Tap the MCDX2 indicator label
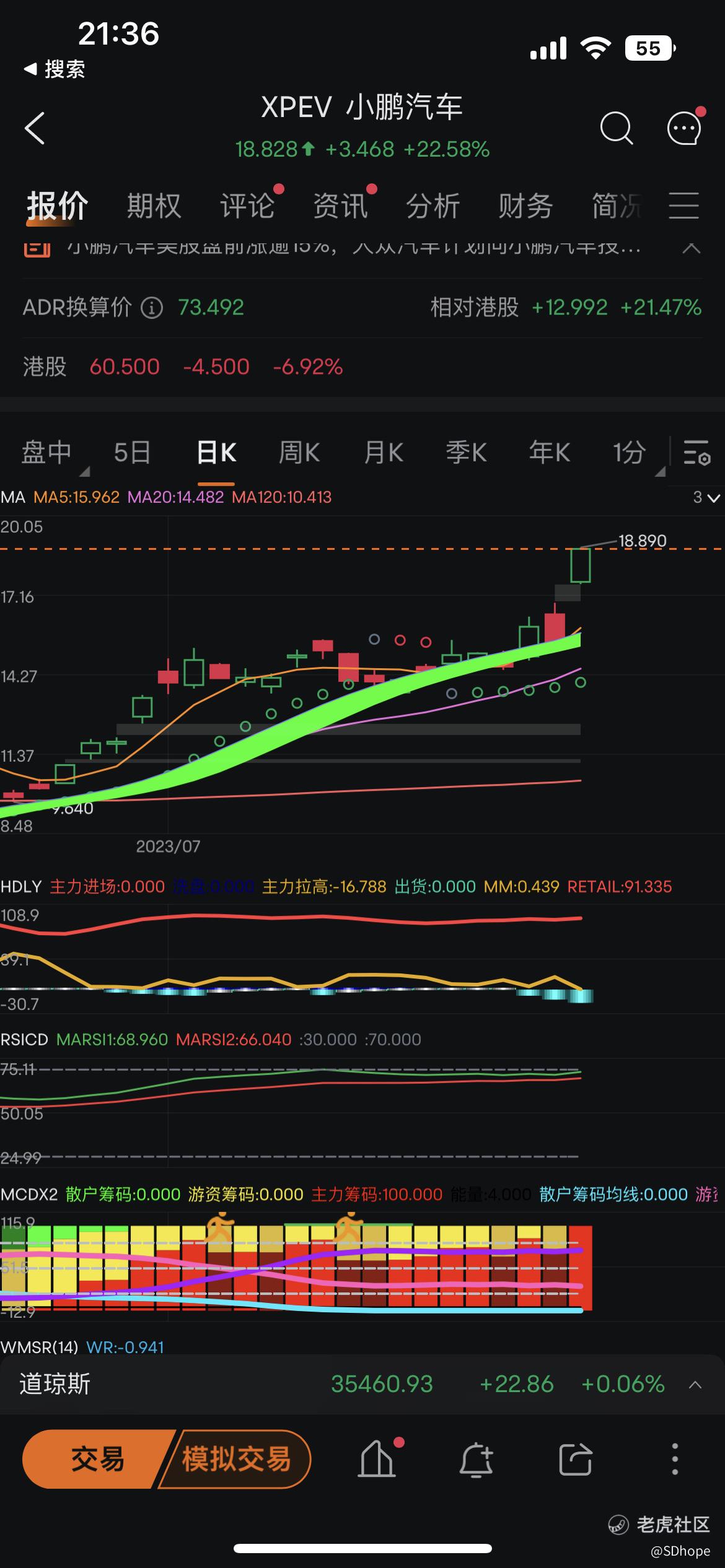Screen dimensions: 725x1568 point(29,1194)
